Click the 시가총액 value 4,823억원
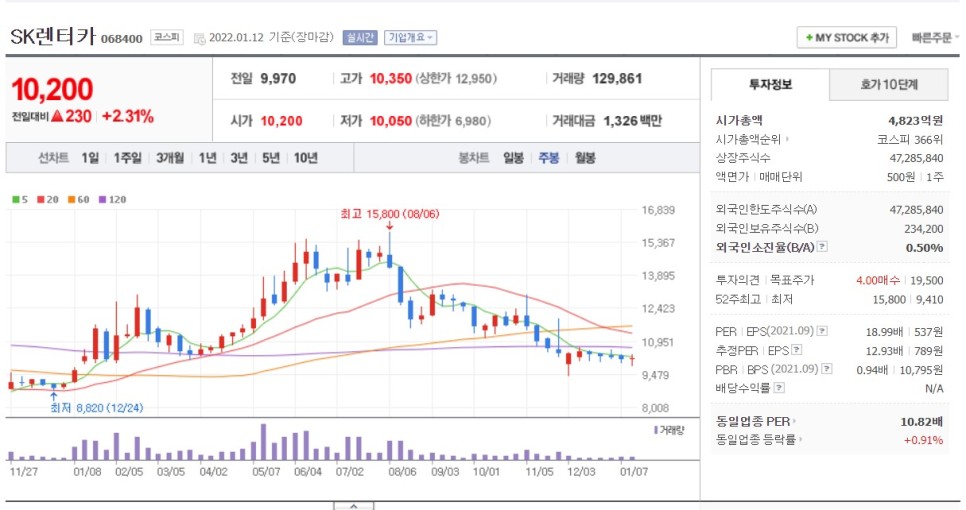The height and width of the screenshot is (510, 966). coord(915,120)
